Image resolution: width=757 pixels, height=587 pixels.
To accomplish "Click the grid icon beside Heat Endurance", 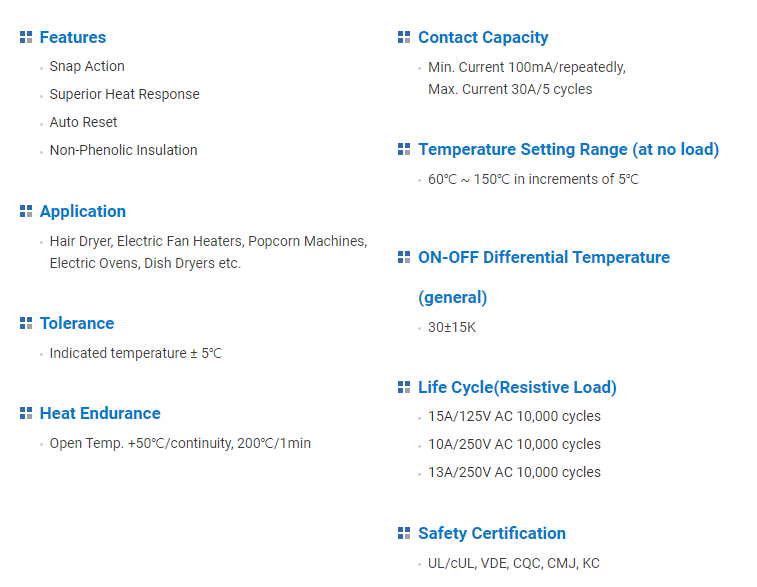I will tap(26, 413).
